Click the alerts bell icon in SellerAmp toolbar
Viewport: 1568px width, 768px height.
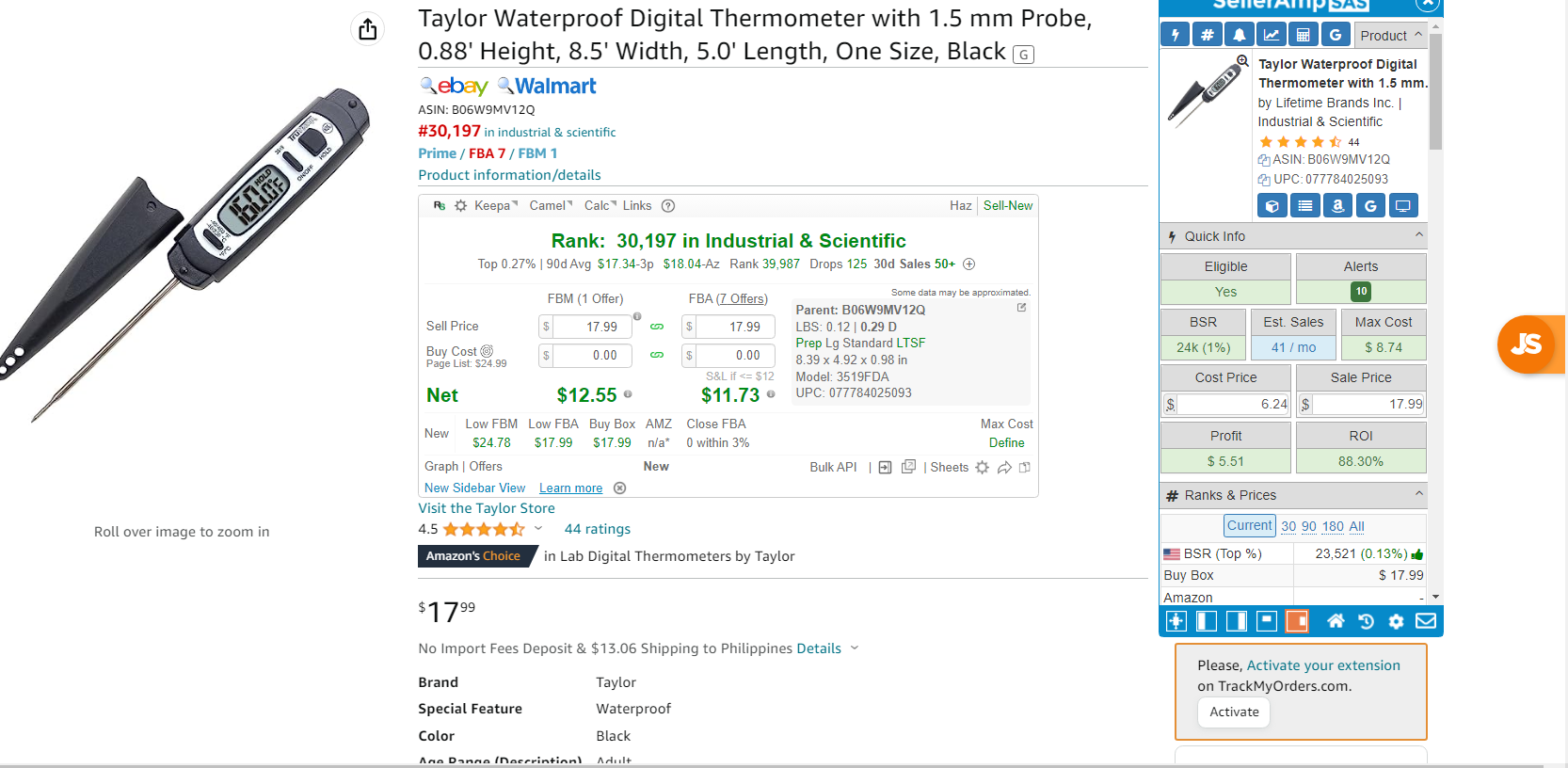coord(1239,35)
